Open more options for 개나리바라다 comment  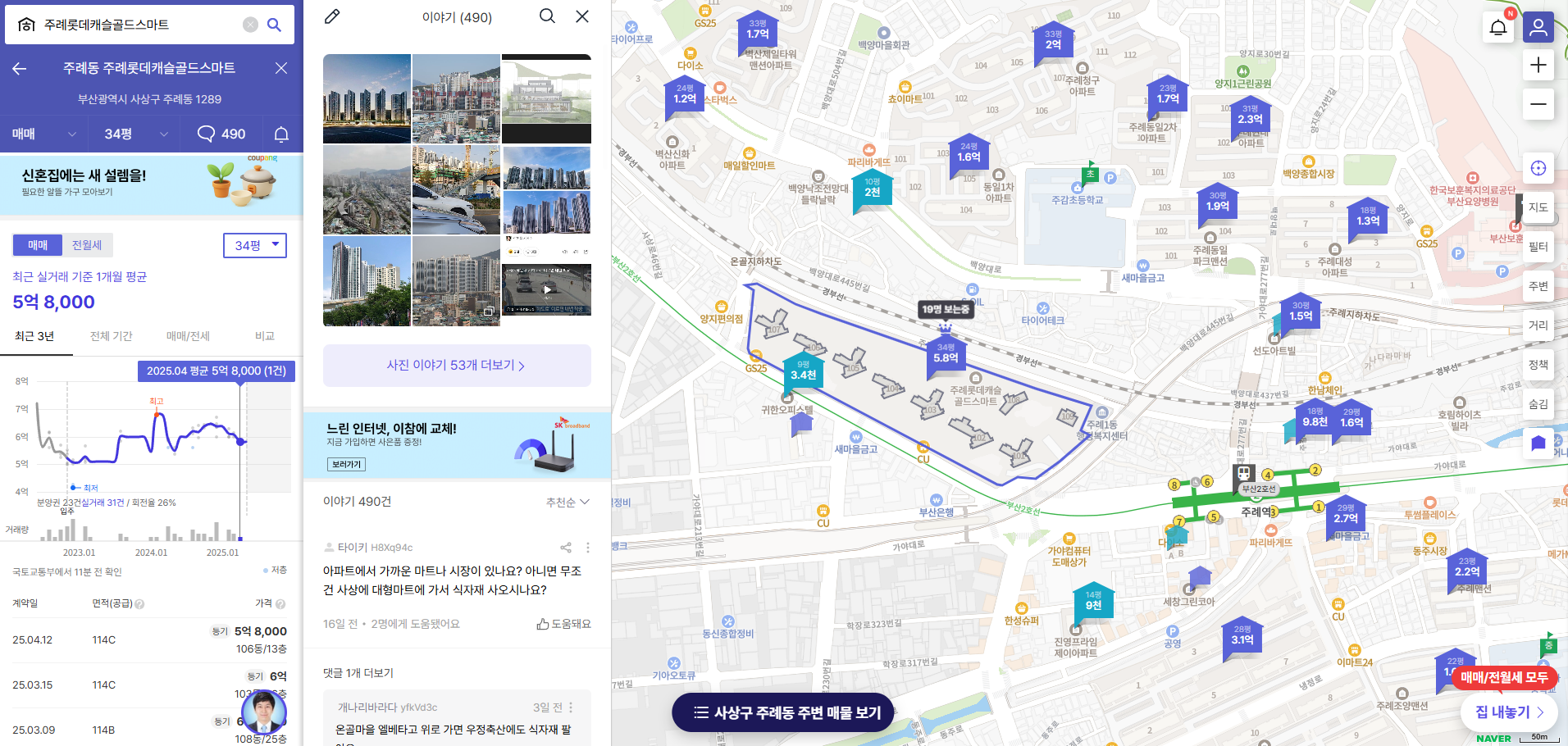[571, 707]
